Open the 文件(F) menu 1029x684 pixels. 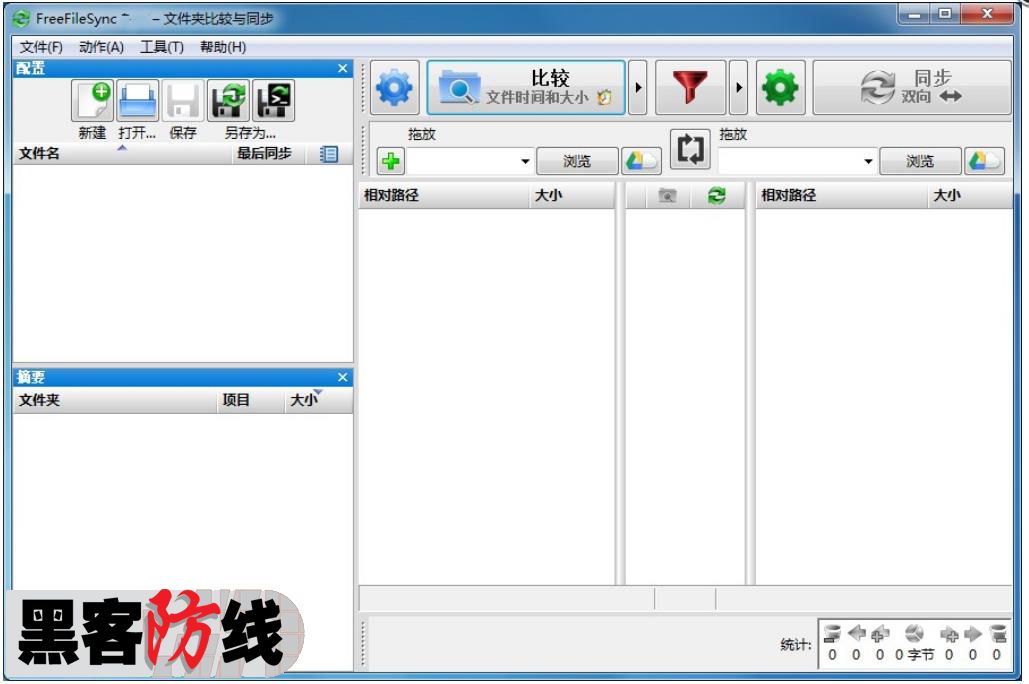(41, 47)
